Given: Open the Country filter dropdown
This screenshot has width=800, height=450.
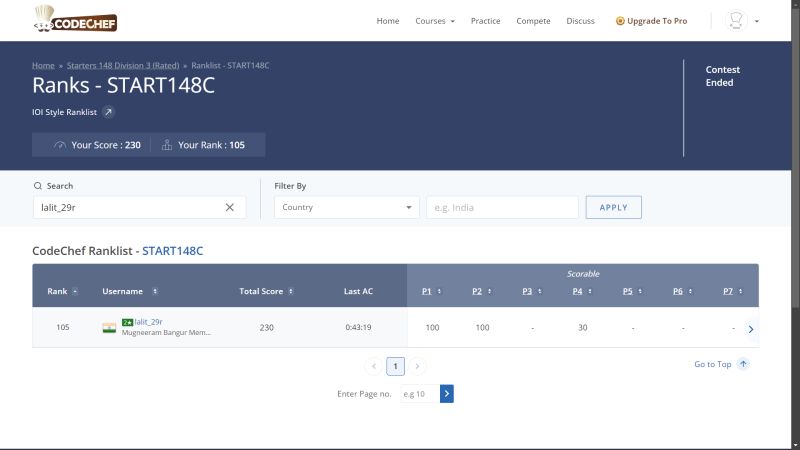Looking at the screenshot, I should [346, 207].
